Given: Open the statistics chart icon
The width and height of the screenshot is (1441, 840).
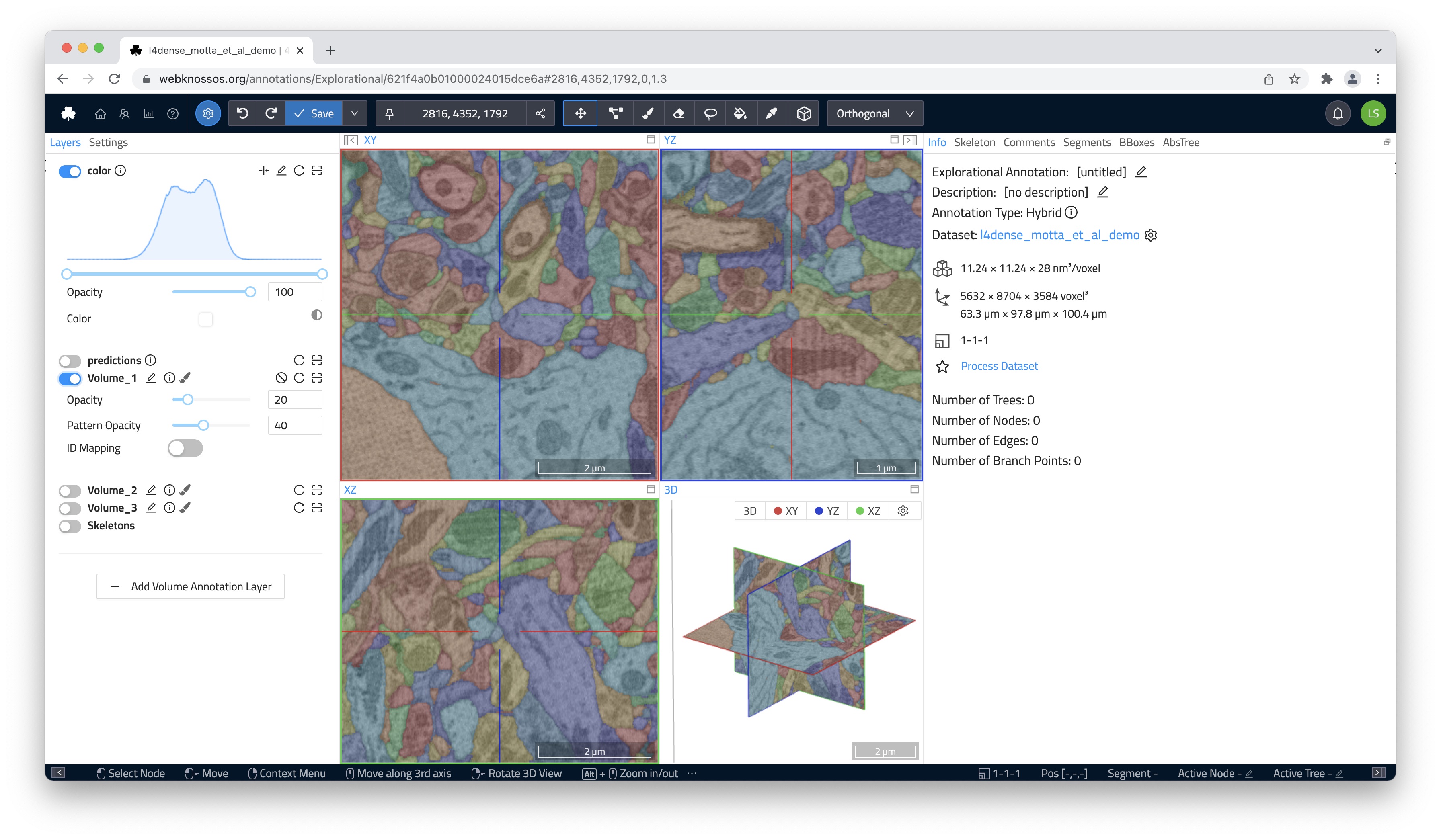Looking at the screenshot, I should (x=149, y=114).
